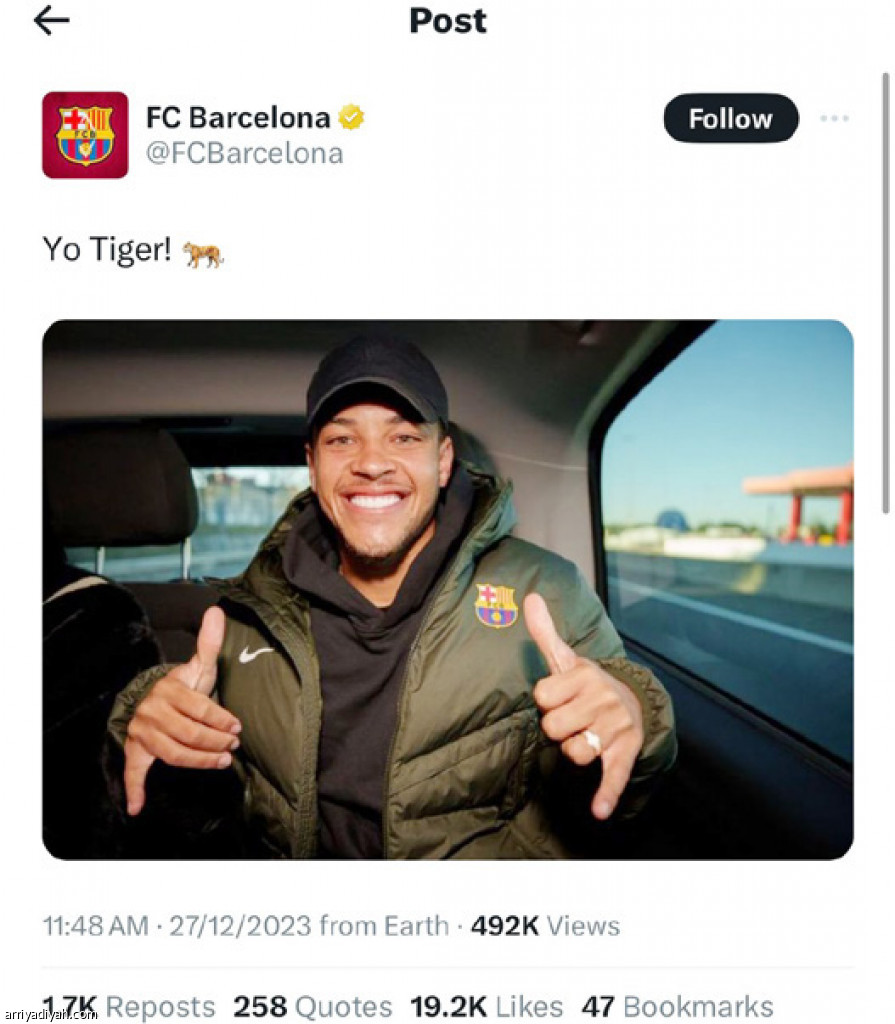Viewport: 895px width, 1024px height.
Task: Show the 1.7K Reposts list
Action: pyautogui.click(x=128, y=1006)
